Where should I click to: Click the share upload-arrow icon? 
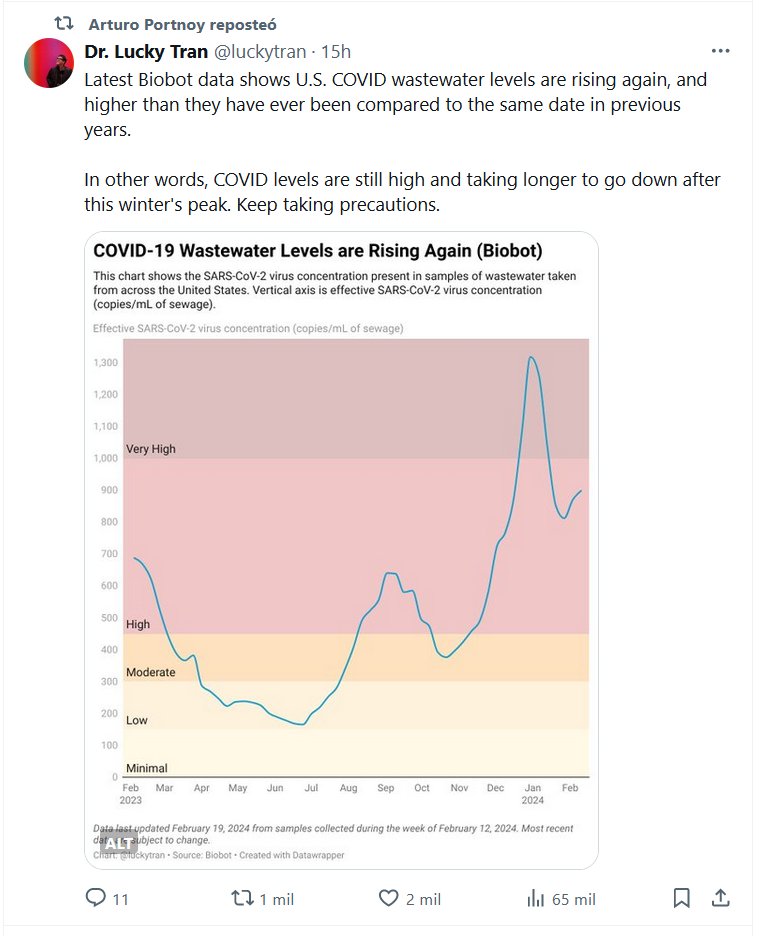click(x=720, y=898)
